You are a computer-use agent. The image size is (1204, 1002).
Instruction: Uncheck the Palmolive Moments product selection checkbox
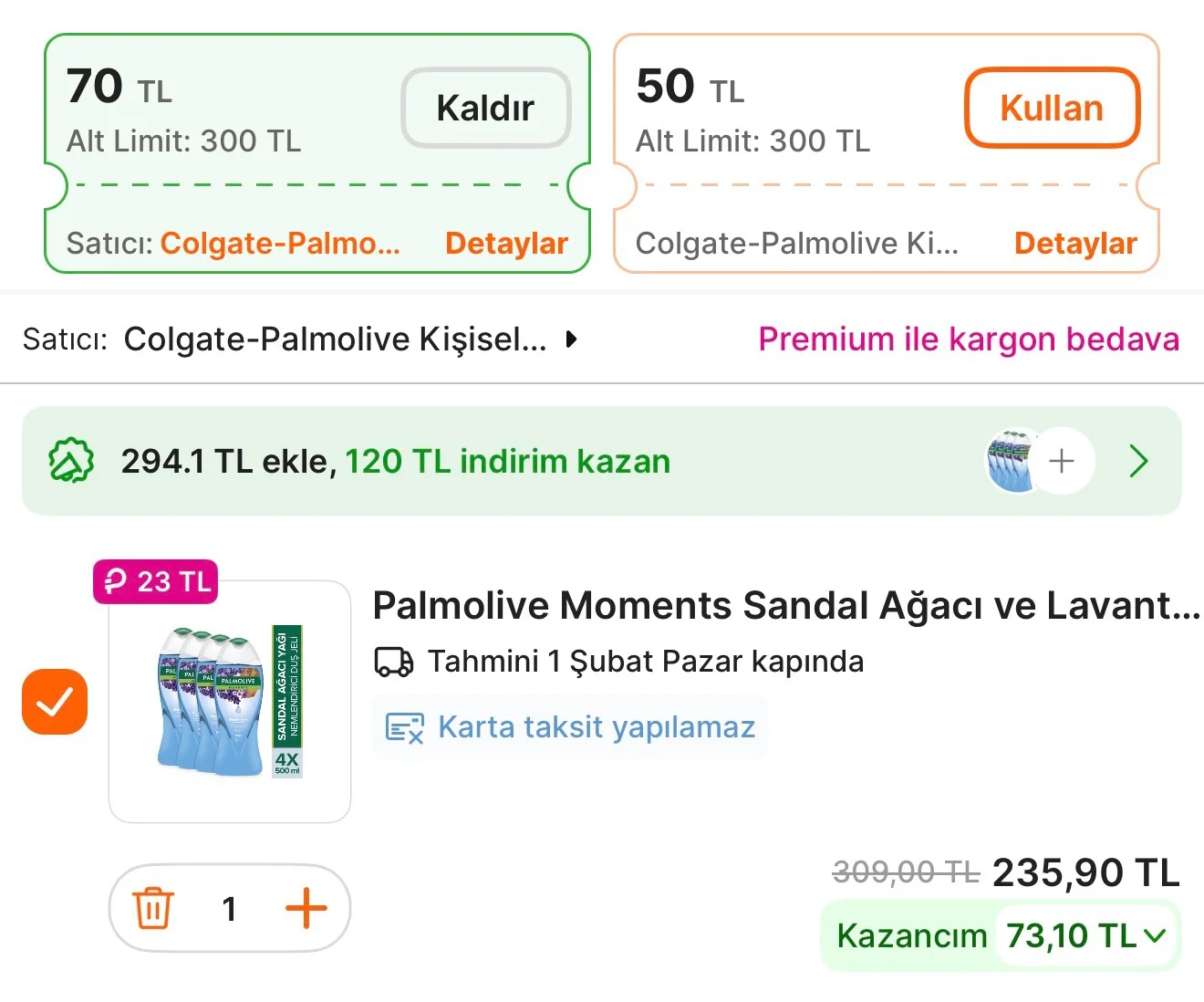[54, 702]
